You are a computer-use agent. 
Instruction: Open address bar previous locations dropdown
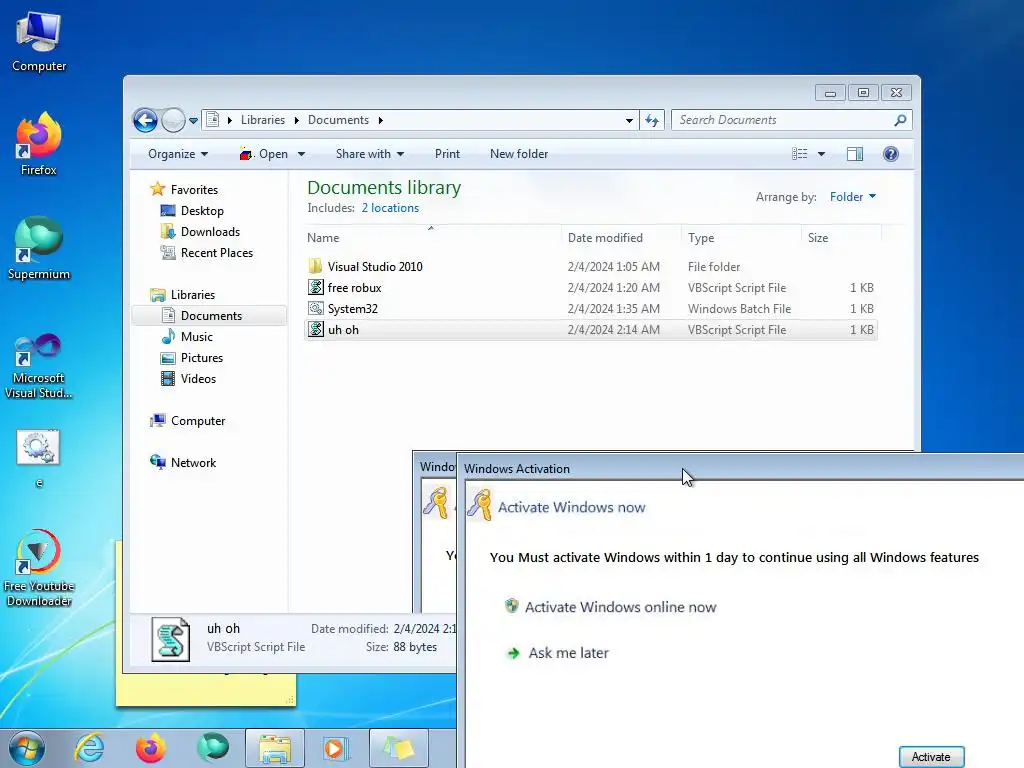point(629,120)
